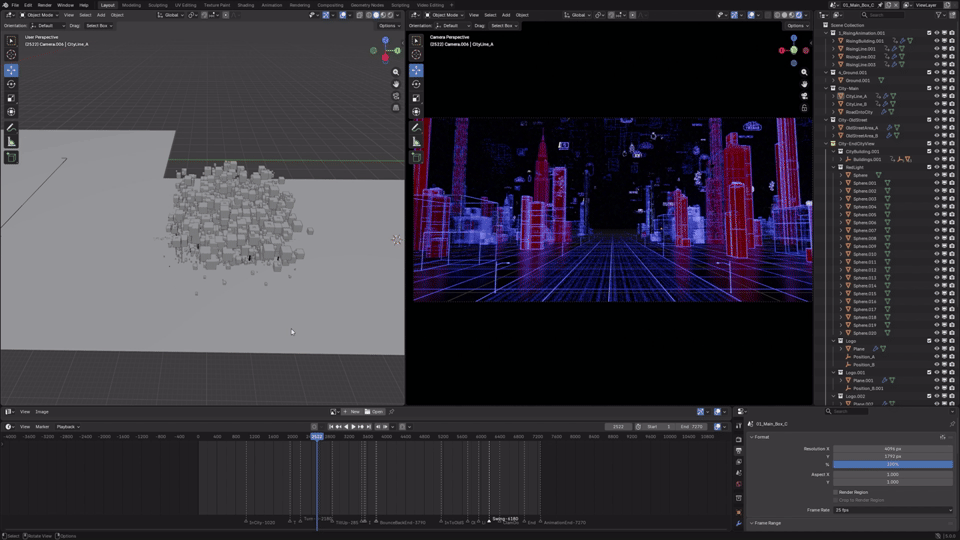Image resolution: width=960 pixels, height=540 pixels.
Task: Open the Marker menu in timeline
Action: 42,427
